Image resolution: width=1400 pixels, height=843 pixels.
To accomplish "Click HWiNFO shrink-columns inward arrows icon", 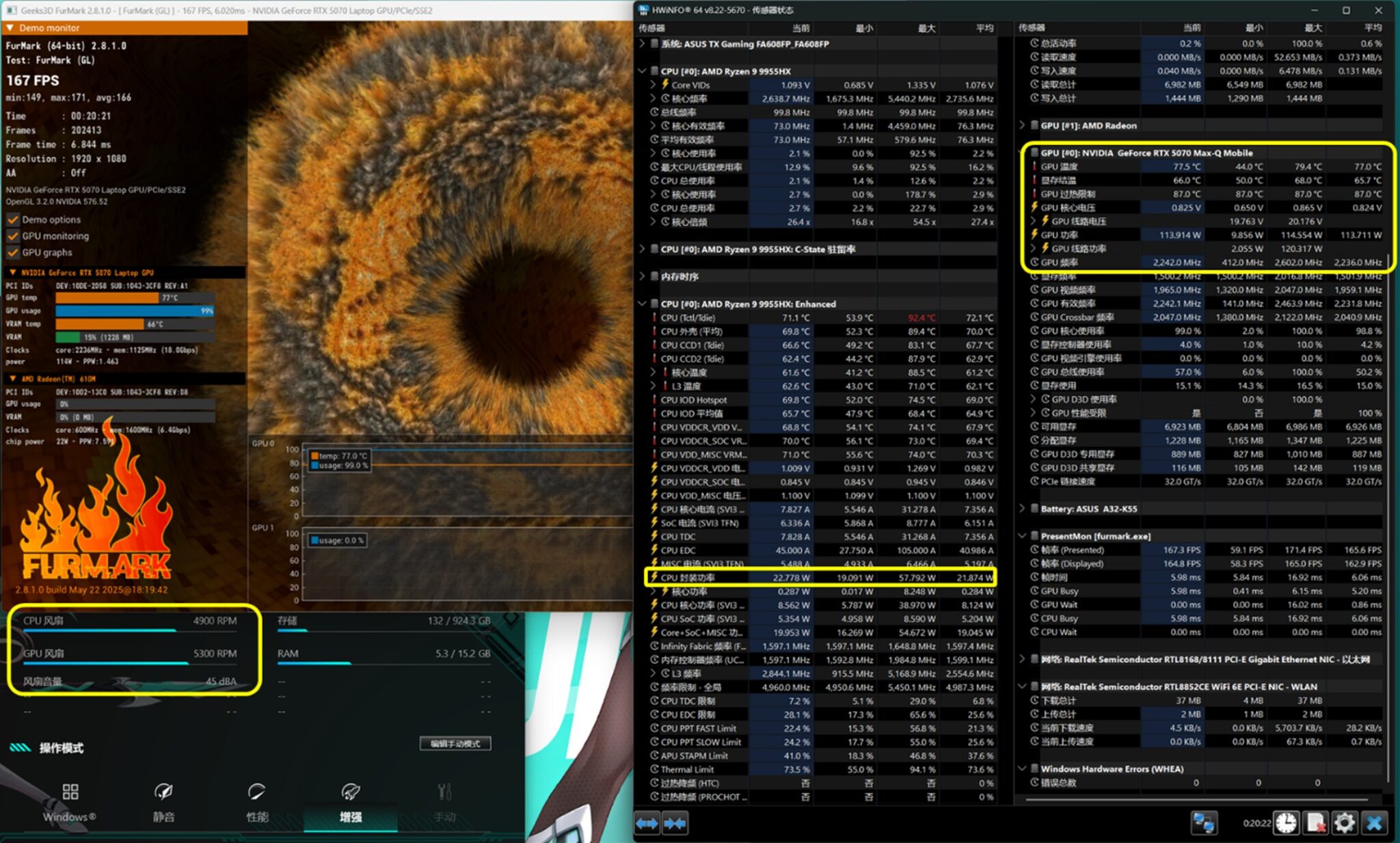I will [675, 823].
